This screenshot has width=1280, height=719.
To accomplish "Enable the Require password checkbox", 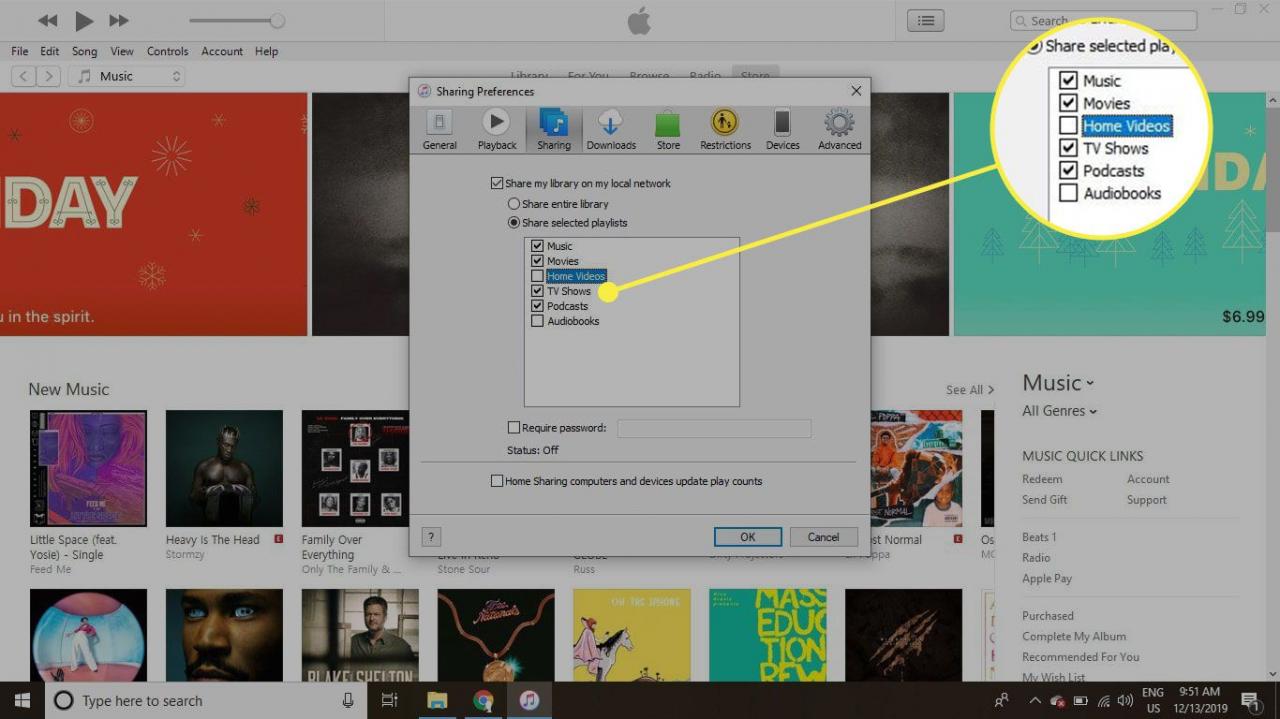I will 514,428.
